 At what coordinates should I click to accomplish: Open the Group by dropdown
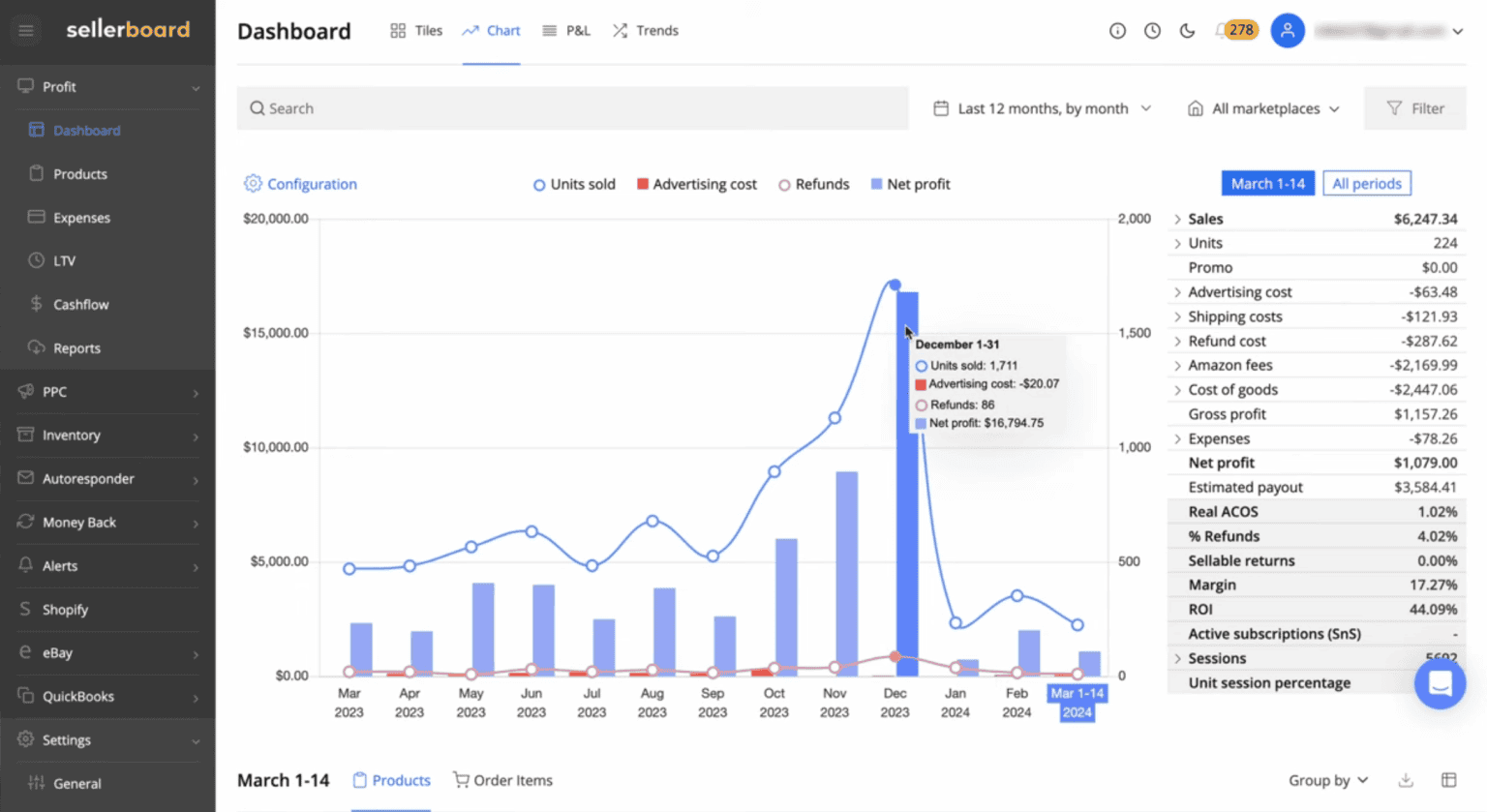(x=1327, y=780)
